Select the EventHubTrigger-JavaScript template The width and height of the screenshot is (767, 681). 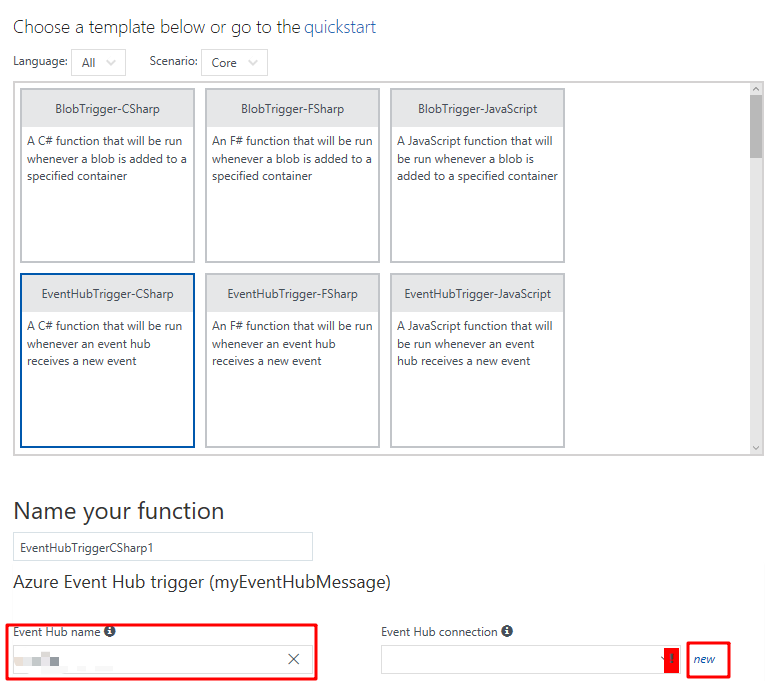[x=477, y=360]
